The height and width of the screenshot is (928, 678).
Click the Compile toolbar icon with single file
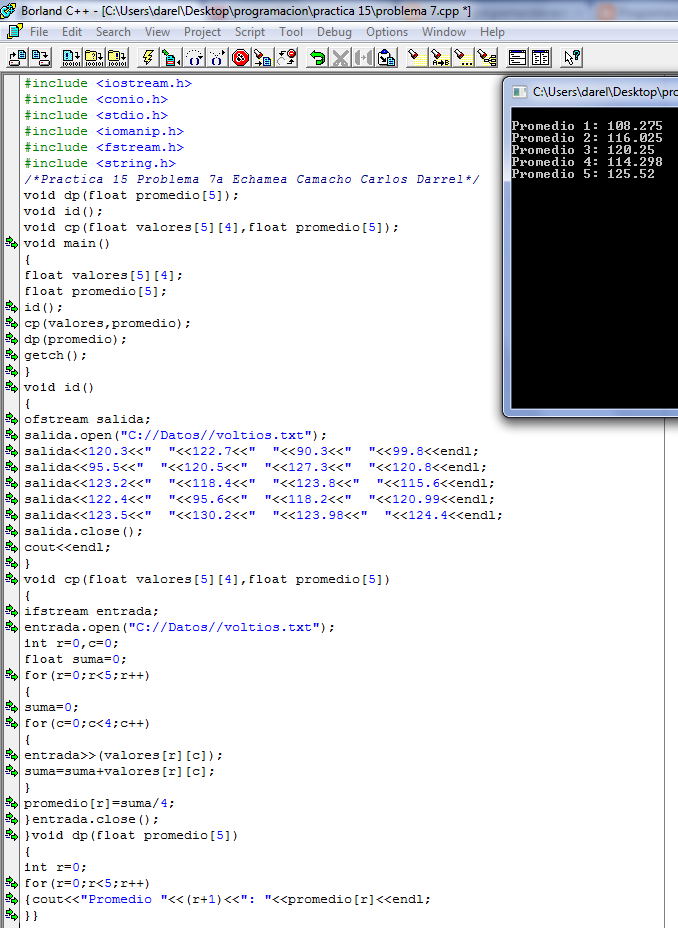72,57
